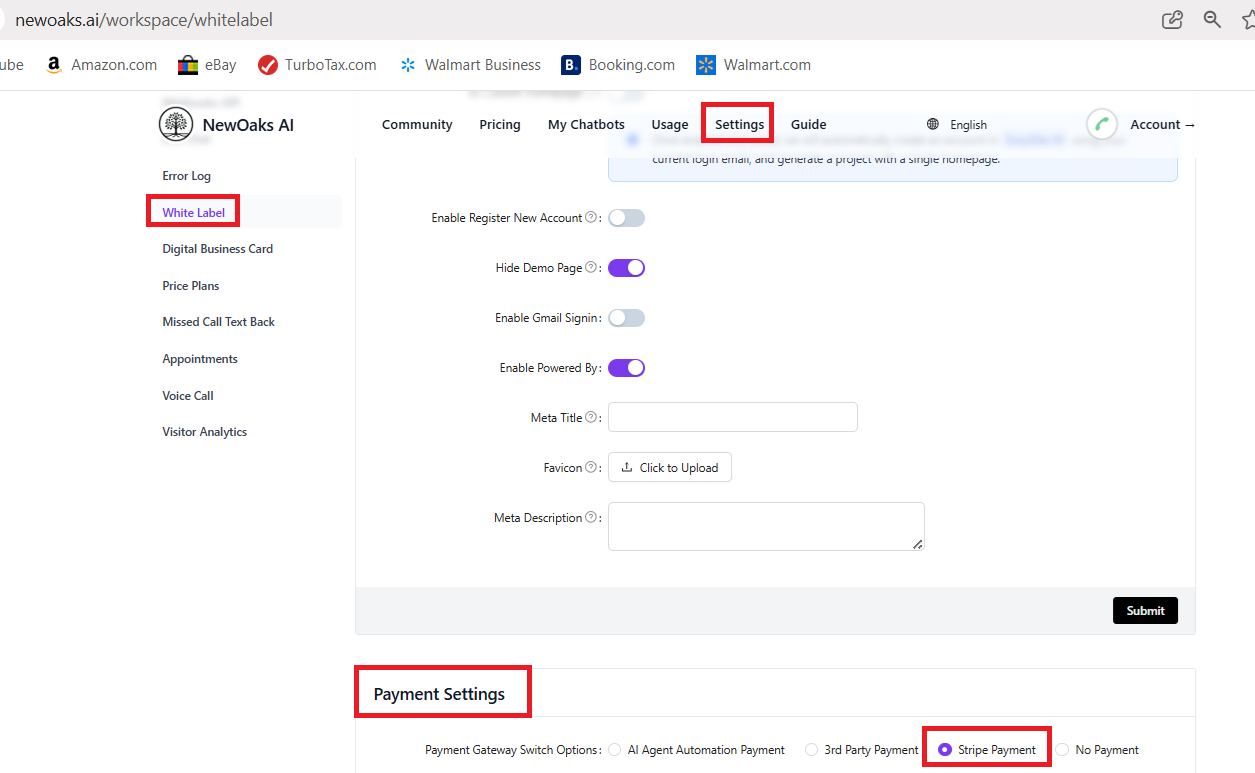Click help icon beside Hide Demo Page

(x=591, y=268)
